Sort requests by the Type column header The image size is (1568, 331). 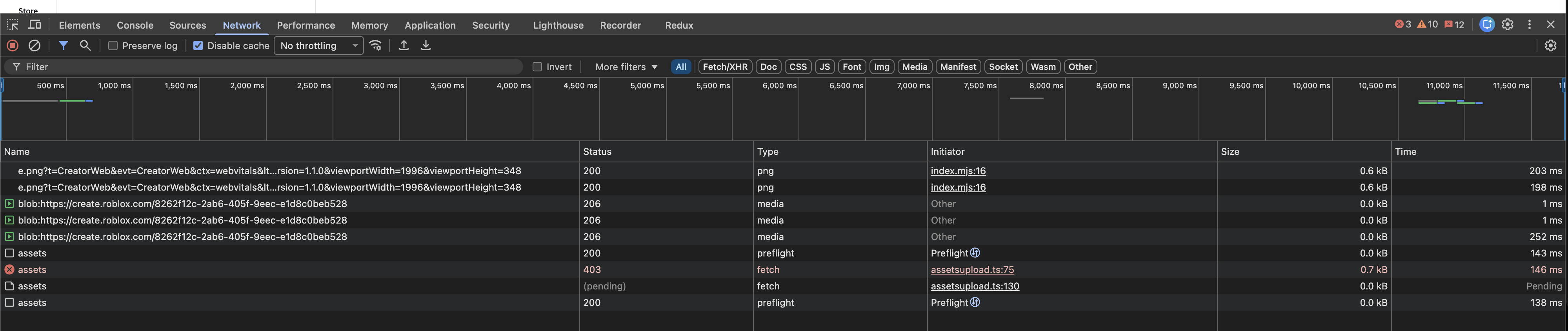pos(840,151)
